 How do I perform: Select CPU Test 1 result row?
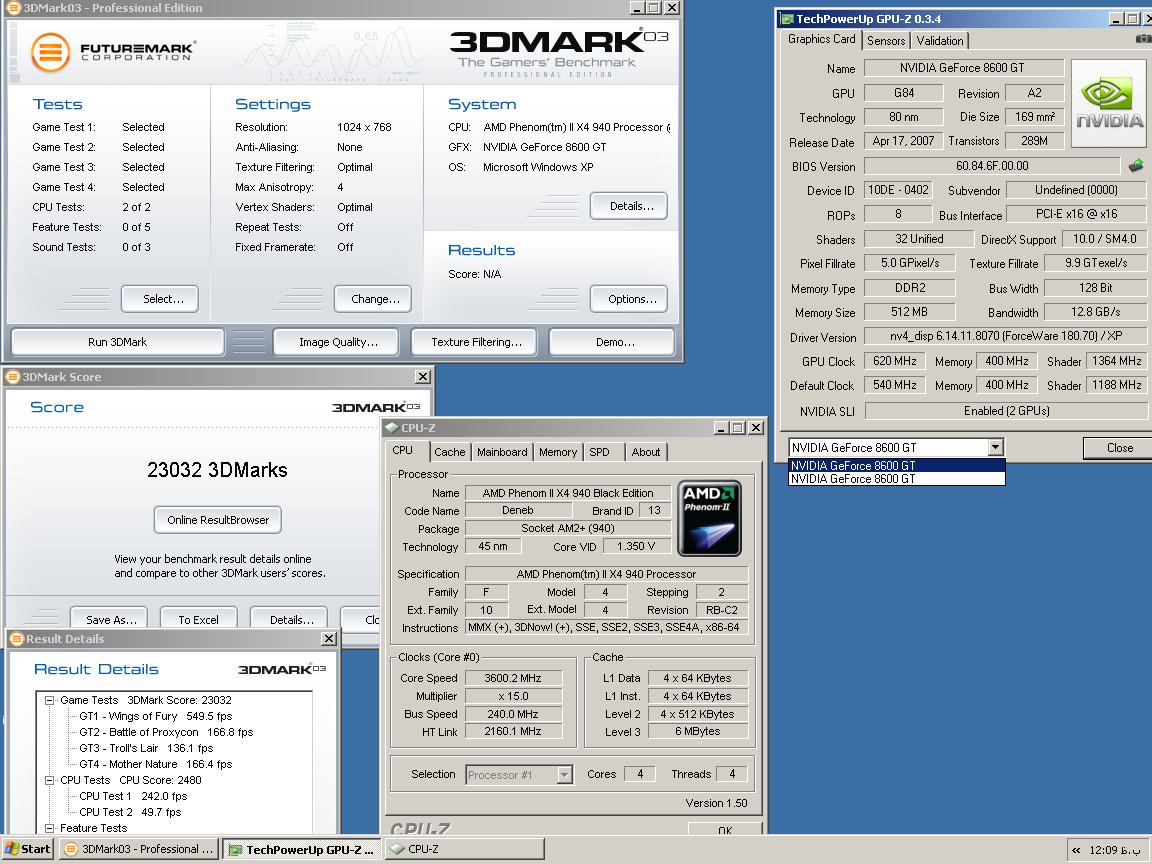133,796
